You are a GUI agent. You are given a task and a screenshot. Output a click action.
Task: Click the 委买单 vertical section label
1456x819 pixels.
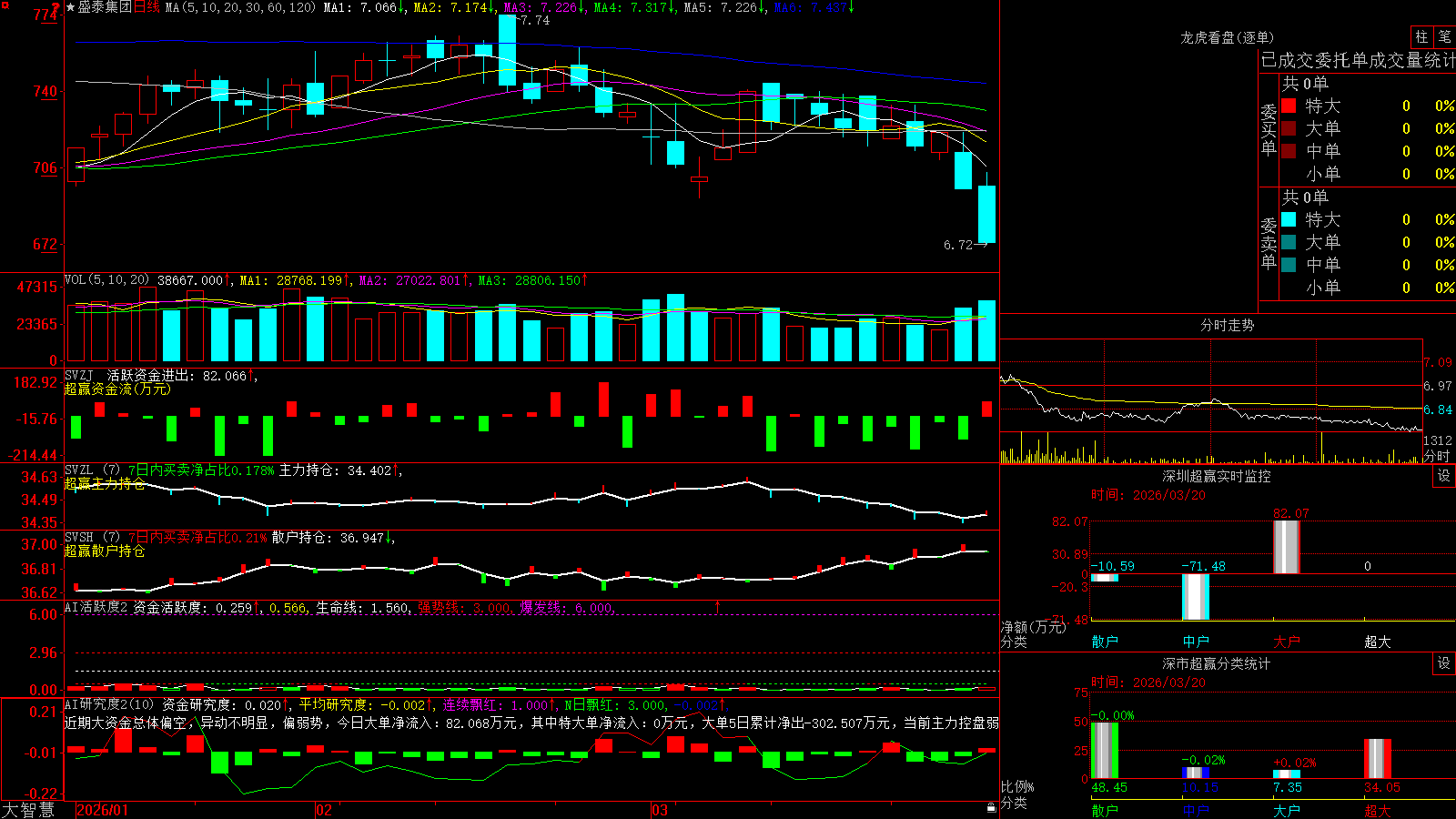[x=1269, y=129]
